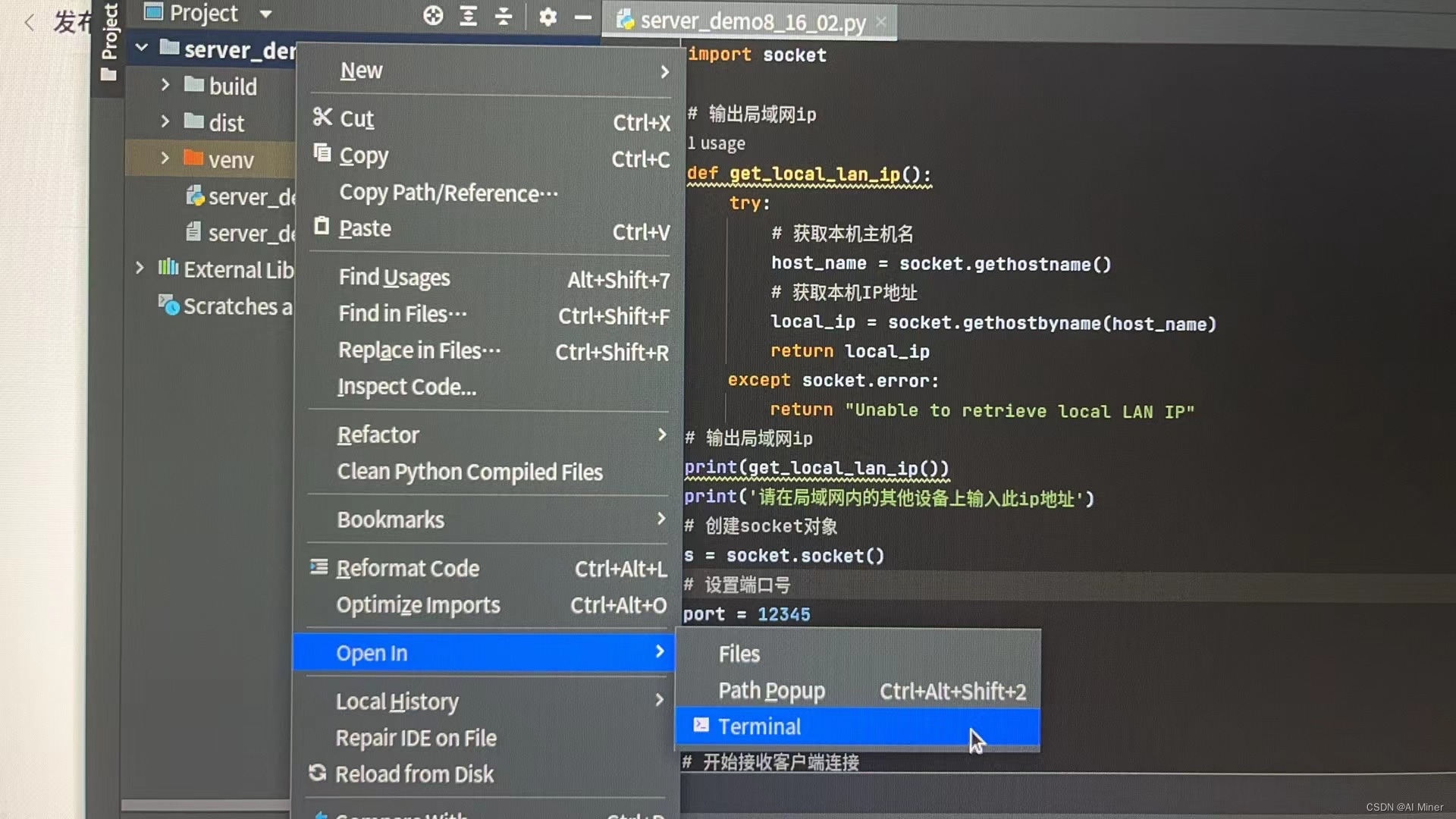Click the Collapse All icon in Project toolbar
The image size is (1456, 819).
(504, 16)
